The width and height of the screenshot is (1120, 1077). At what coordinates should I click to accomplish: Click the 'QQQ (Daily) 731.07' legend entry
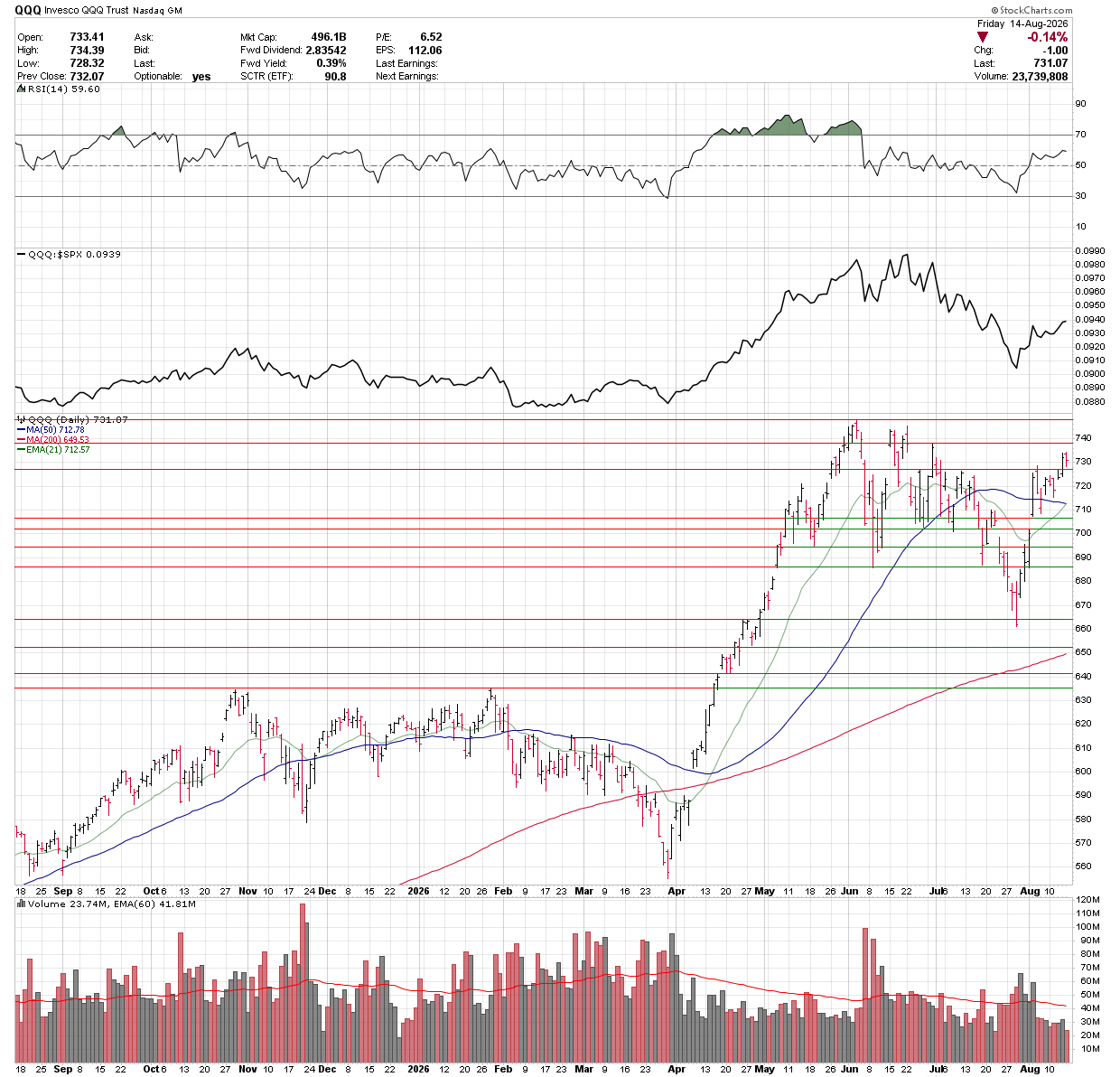78,419
